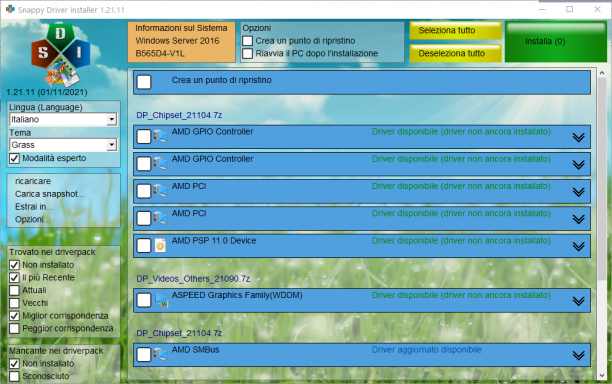
Task: Click the AMD SMBus driver name
Action: pos(196,350)
